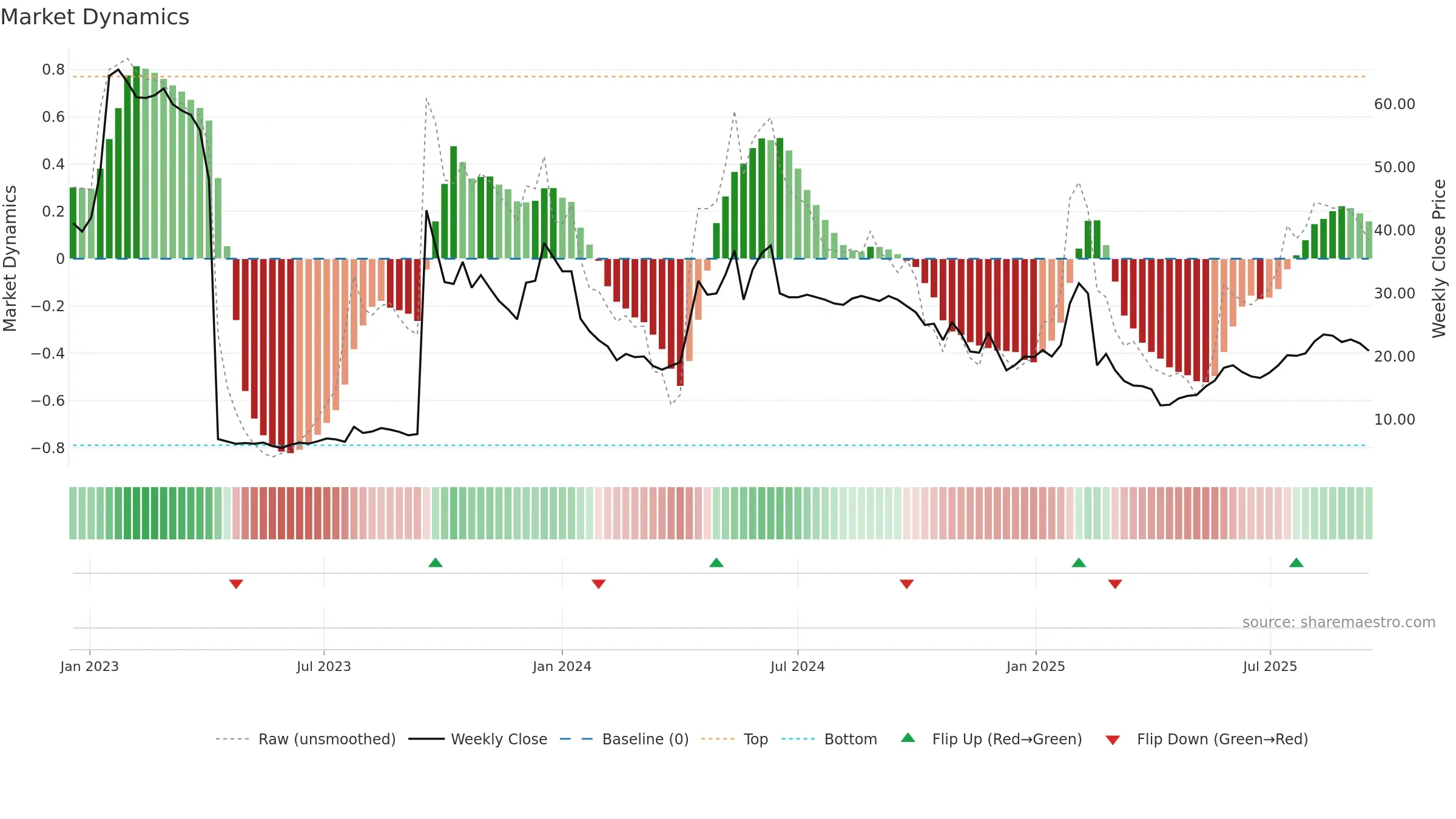Select the red flip-down marker before Jul 2023

(236, 584)
